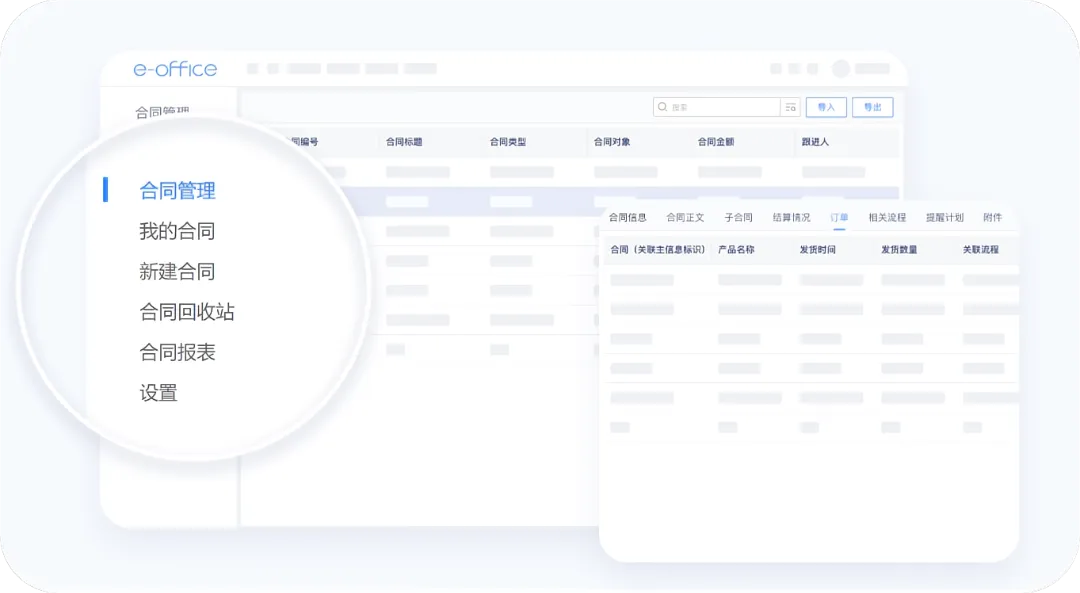
Task: Open 合同回收站 recycle bin menu item
Action: [187, 312]
